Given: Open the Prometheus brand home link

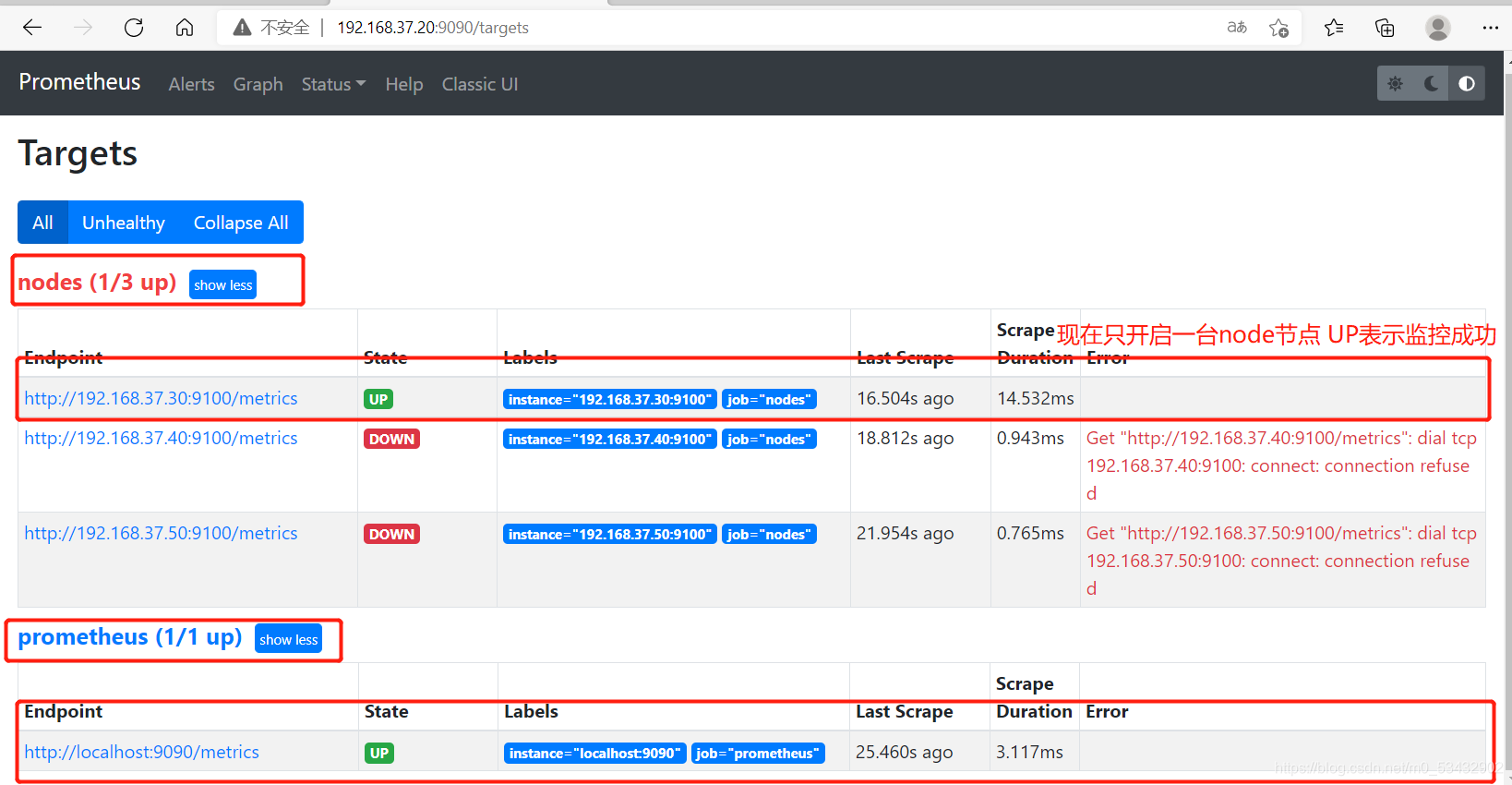Looking at the screenshot, I should pyautogui.click(x=79, y=82).
